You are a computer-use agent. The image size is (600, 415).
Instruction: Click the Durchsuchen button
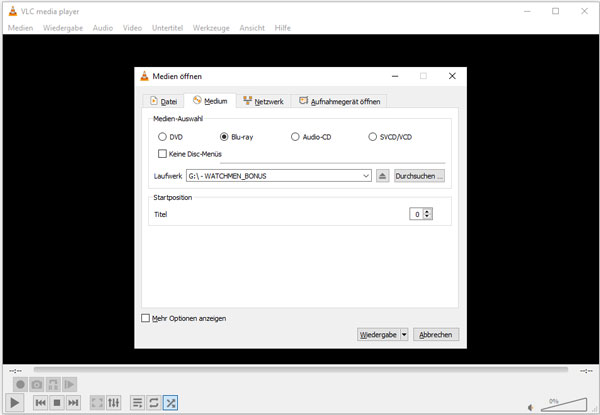tap(419, 176)
